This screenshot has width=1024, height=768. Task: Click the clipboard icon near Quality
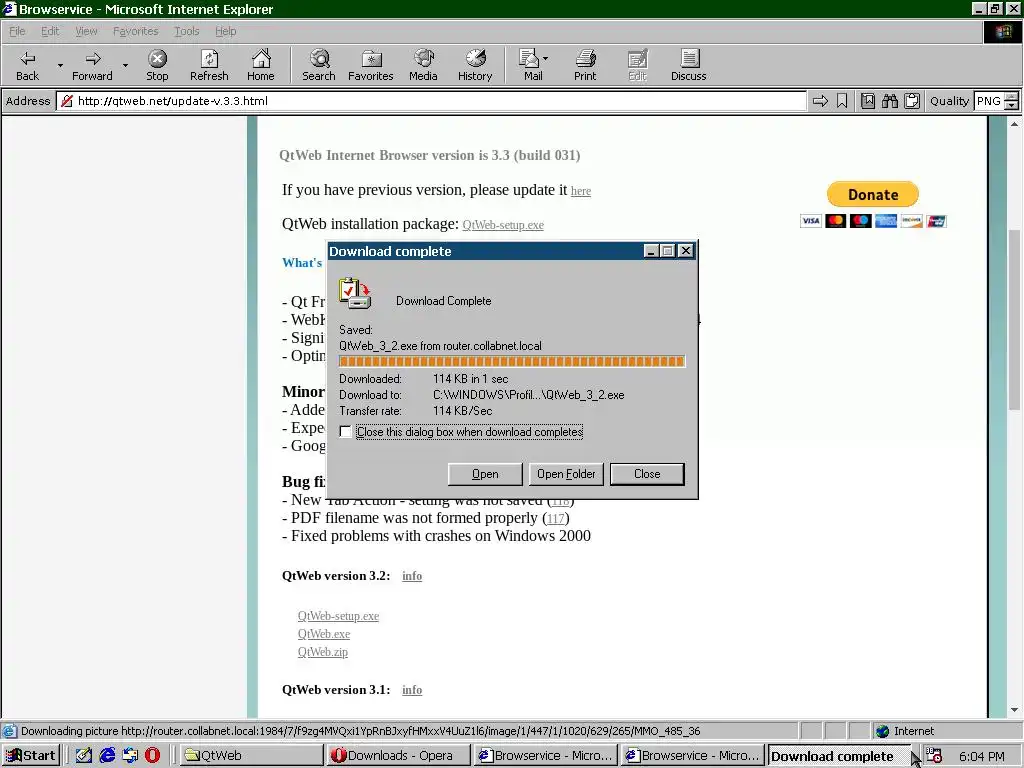[912, 101]
